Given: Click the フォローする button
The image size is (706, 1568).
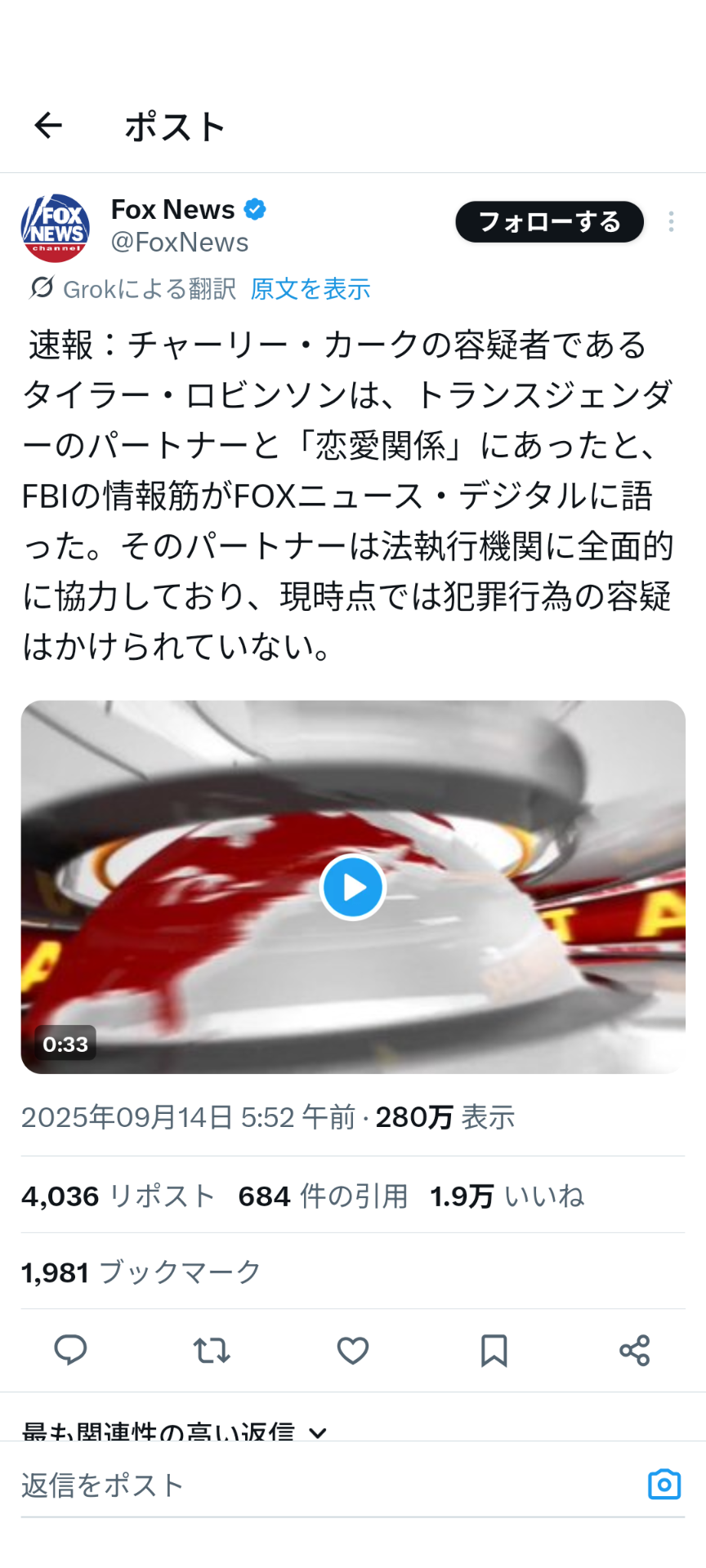Looking at the screenshot, I should pyautogui.click(x=550, y=221).
